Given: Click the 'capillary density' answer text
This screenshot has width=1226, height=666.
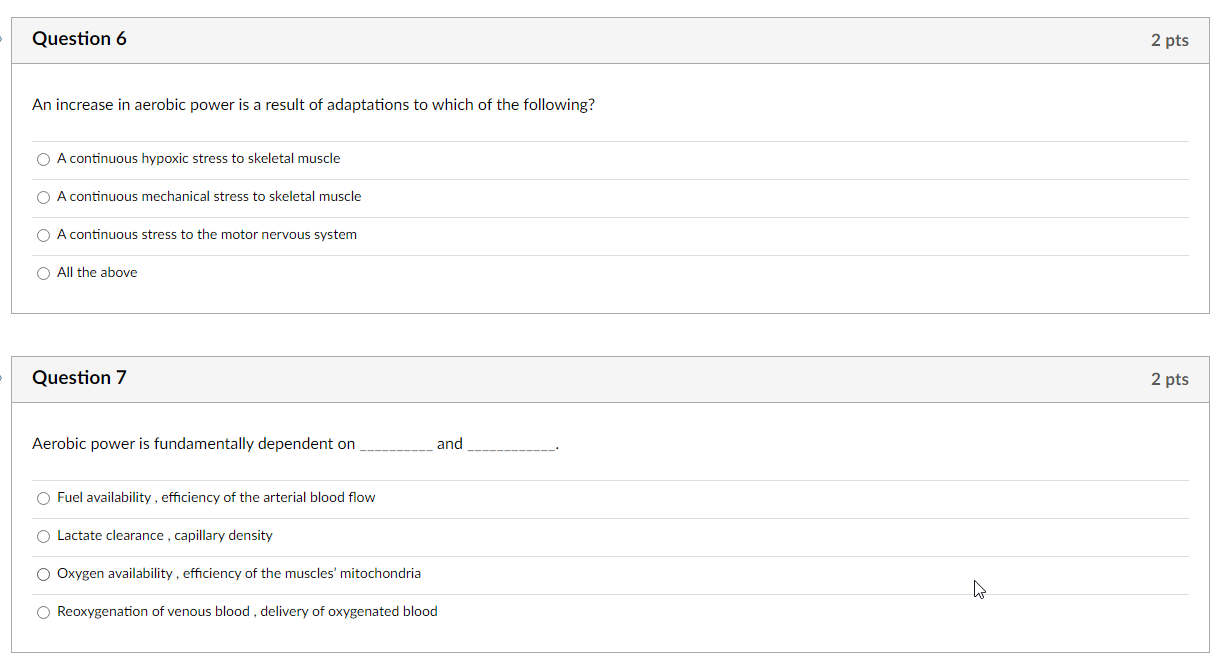Looking at the screenshot, I should [224, 536].
